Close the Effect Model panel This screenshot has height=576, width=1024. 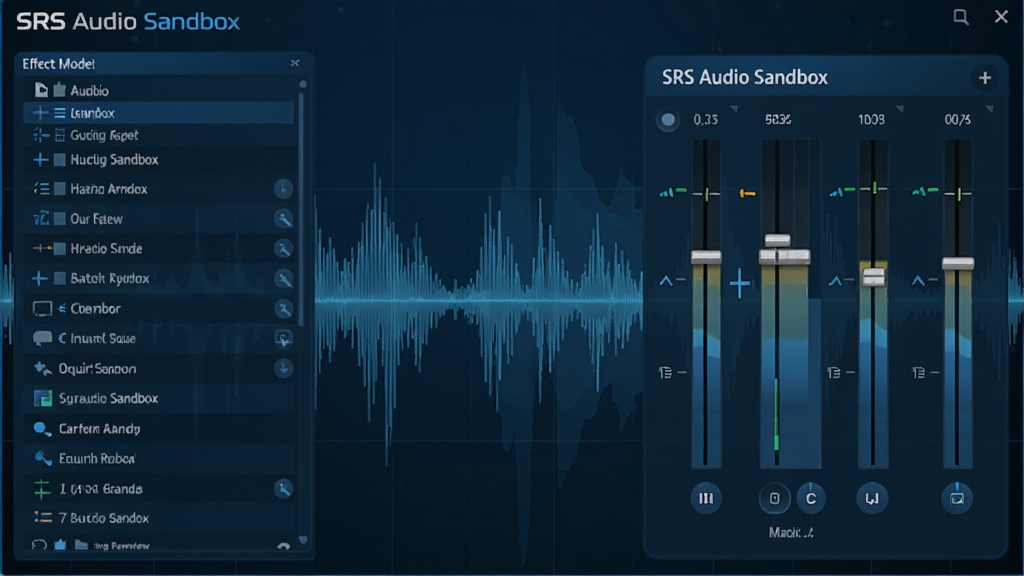coord(295,63)
